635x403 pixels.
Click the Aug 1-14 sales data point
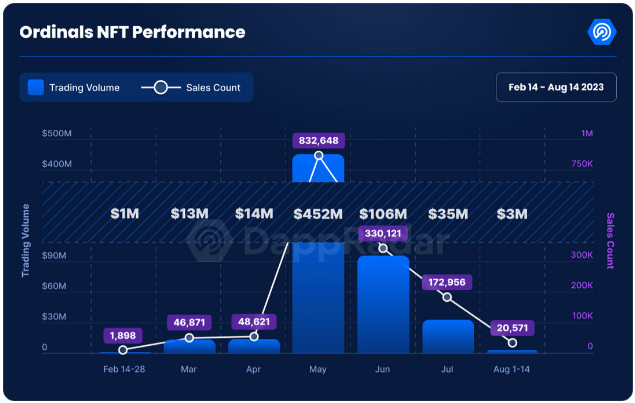[x=512, y=343]
